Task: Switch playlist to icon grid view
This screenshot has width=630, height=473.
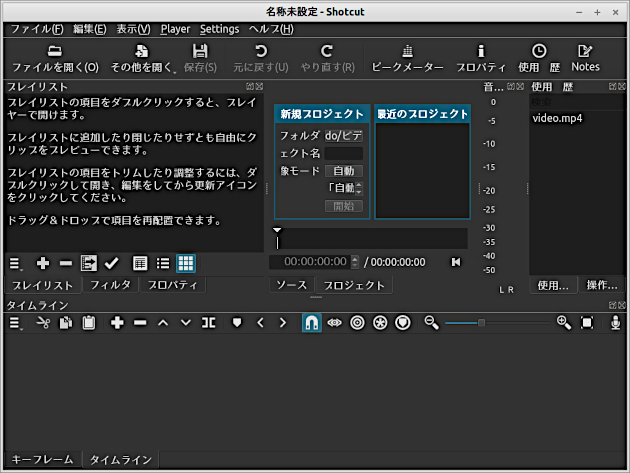Action: click(186, 263)
